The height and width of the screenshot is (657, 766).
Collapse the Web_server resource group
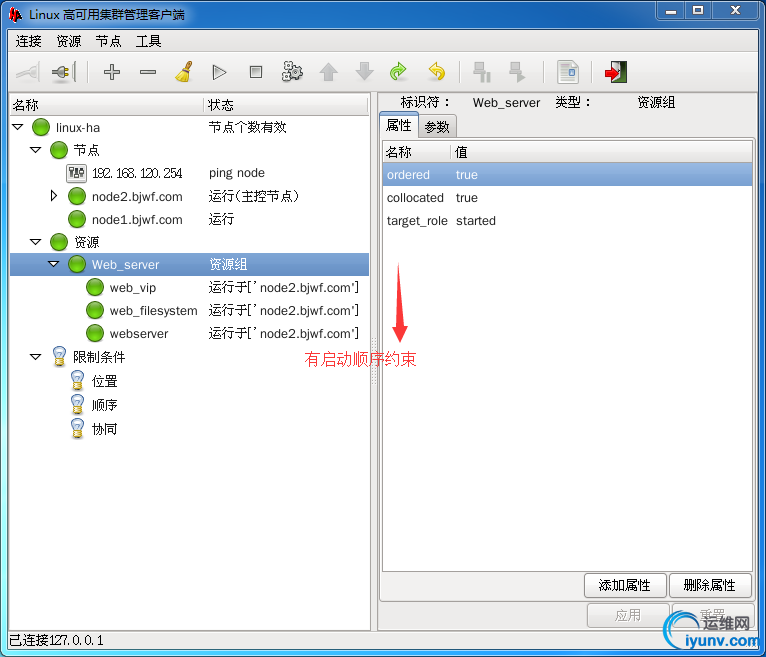[54, 264]
